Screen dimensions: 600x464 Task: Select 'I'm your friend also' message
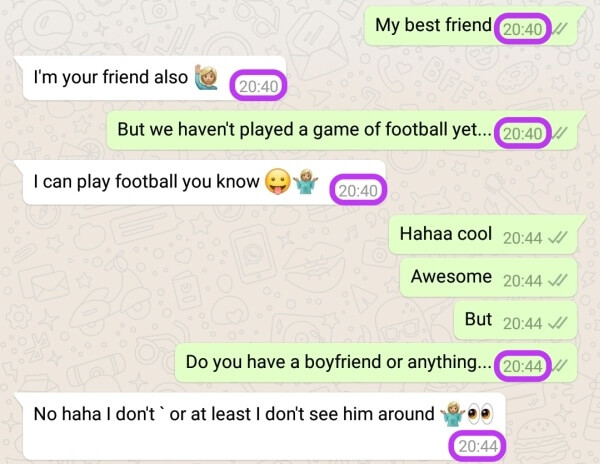click(x=155, y=78)
